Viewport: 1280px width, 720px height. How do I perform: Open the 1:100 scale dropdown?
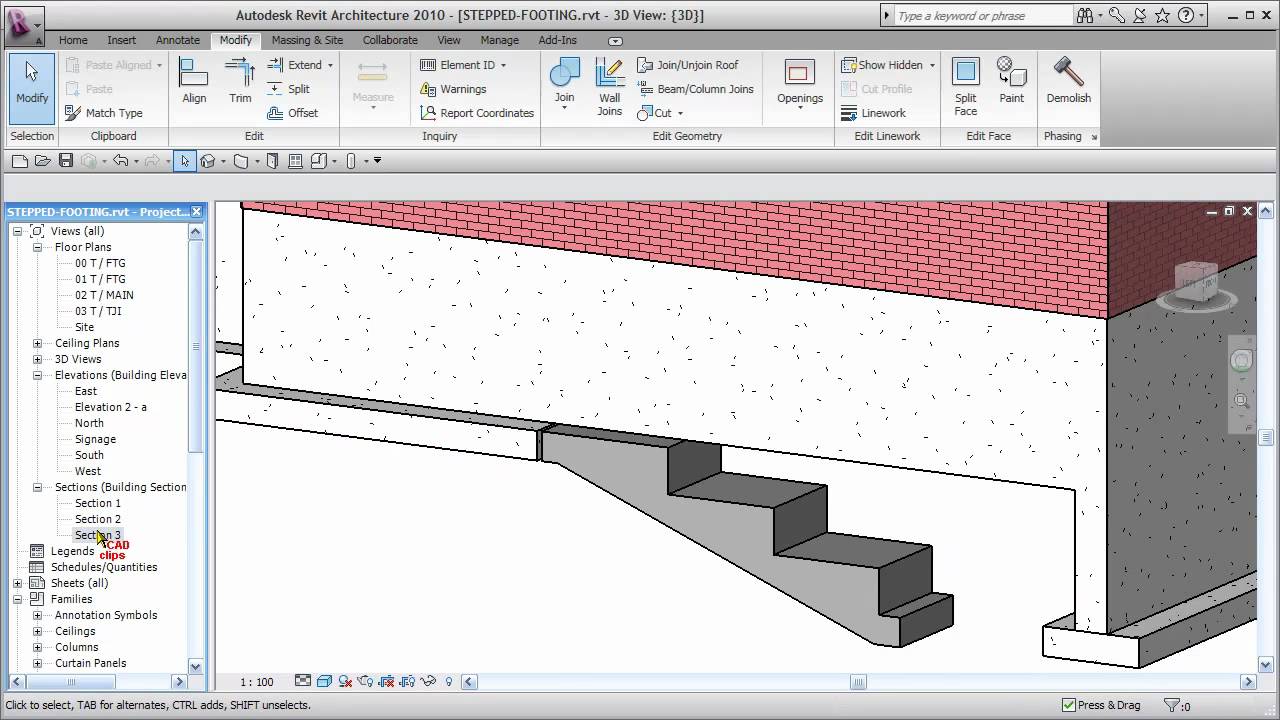pos(256,681)
